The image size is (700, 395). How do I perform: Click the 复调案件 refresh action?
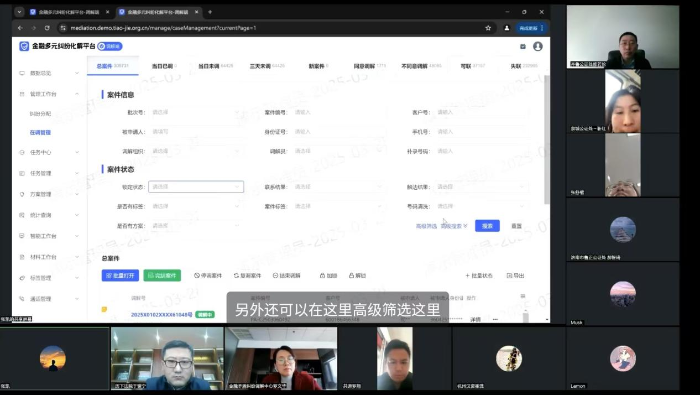247,276
